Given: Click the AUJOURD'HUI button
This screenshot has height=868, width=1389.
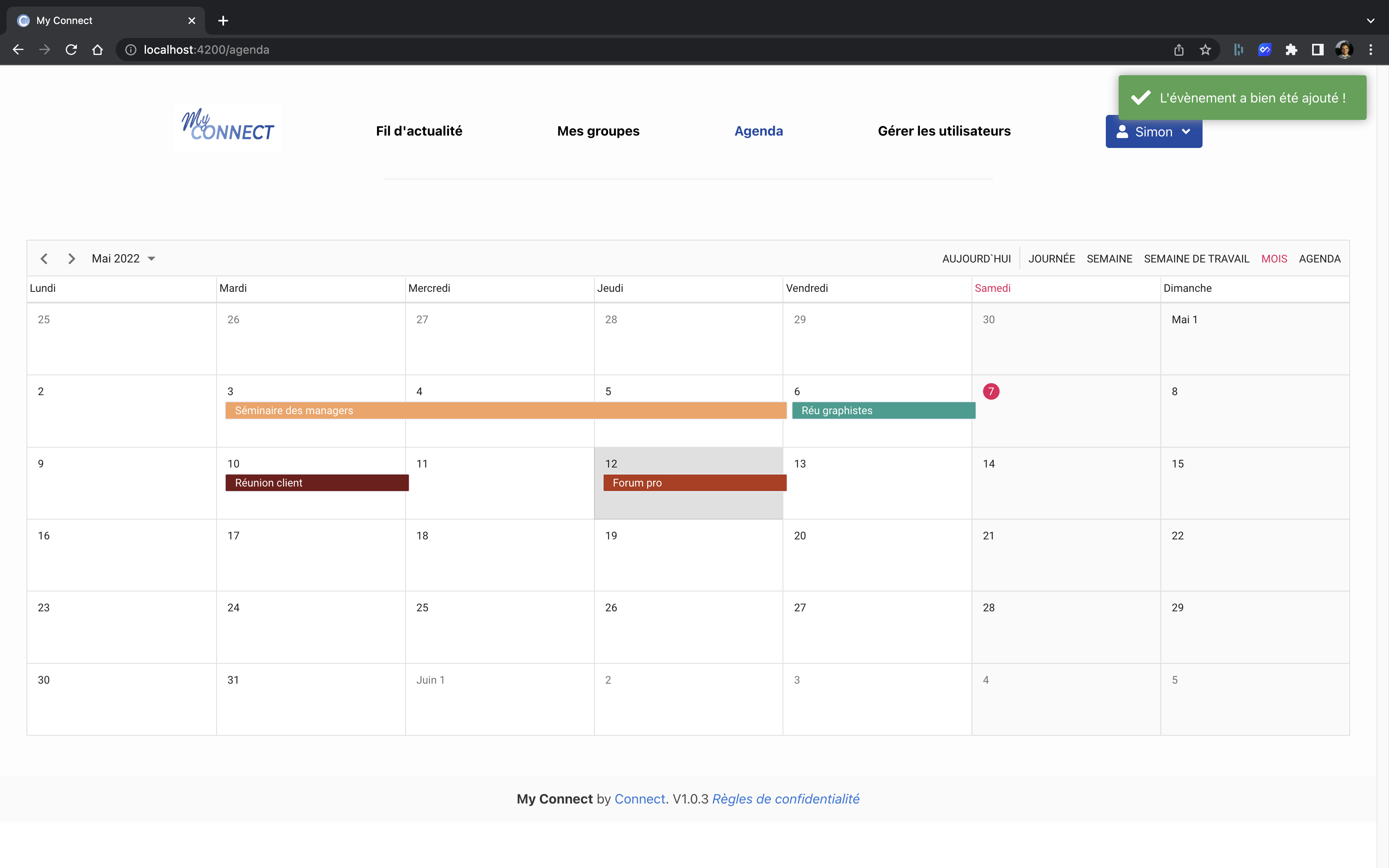Looking at the screenshot, I should [976, 258].
